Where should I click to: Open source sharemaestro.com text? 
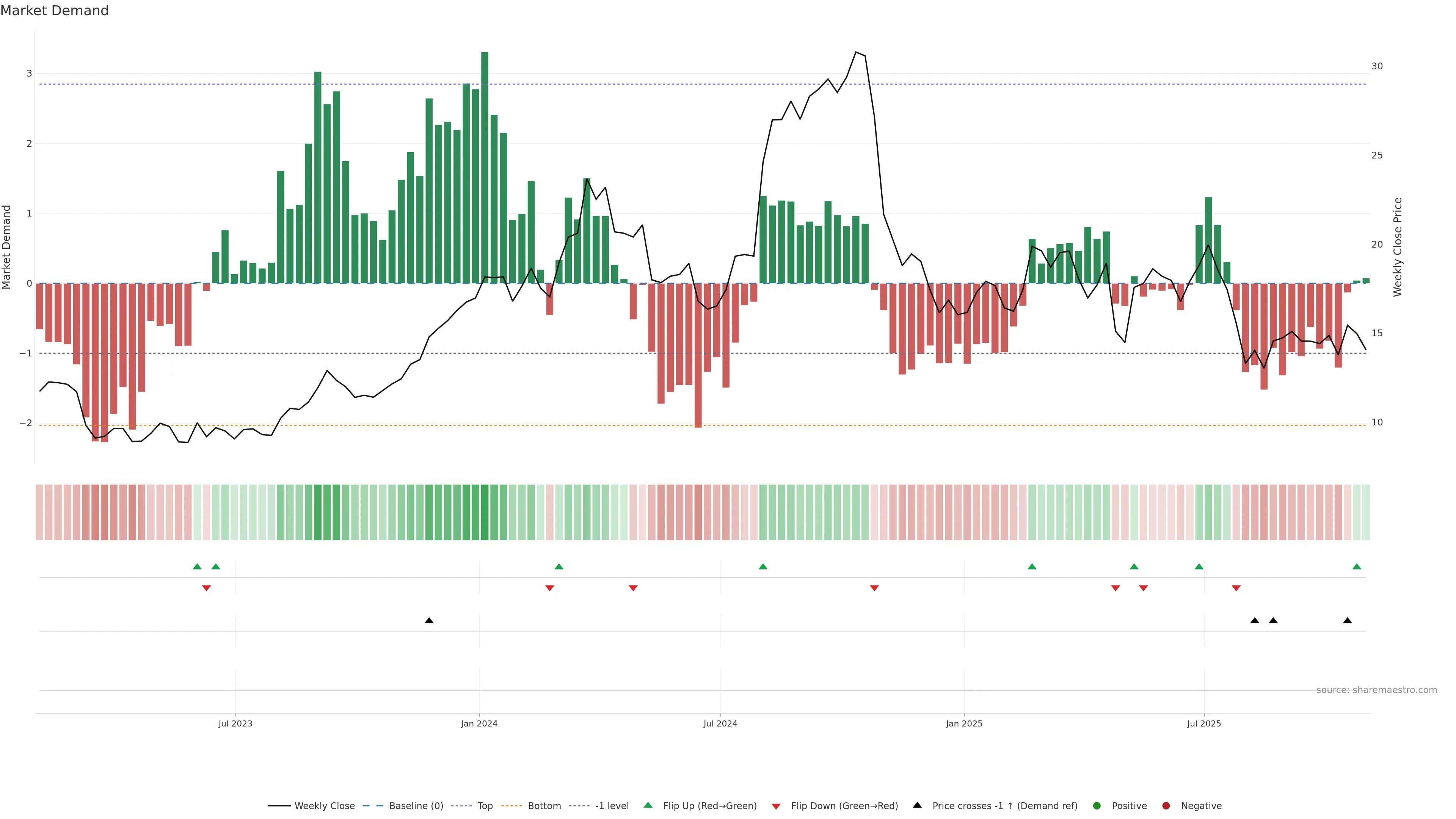pyautogui.click(x=1376, y=690)
